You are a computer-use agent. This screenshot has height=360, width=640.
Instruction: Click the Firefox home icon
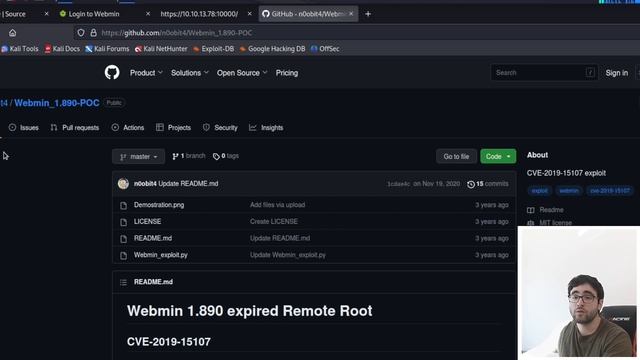click(13, 33)
